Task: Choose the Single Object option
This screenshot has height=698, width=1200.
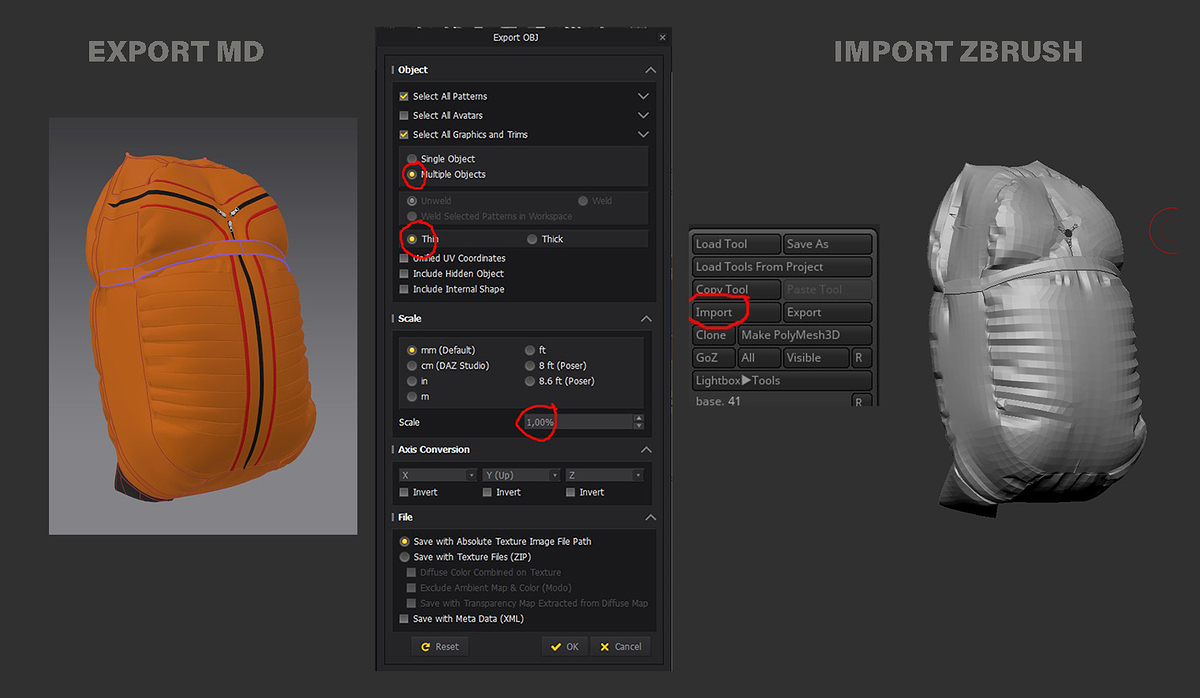Action: pyautogui.click(x=411, y=159)
